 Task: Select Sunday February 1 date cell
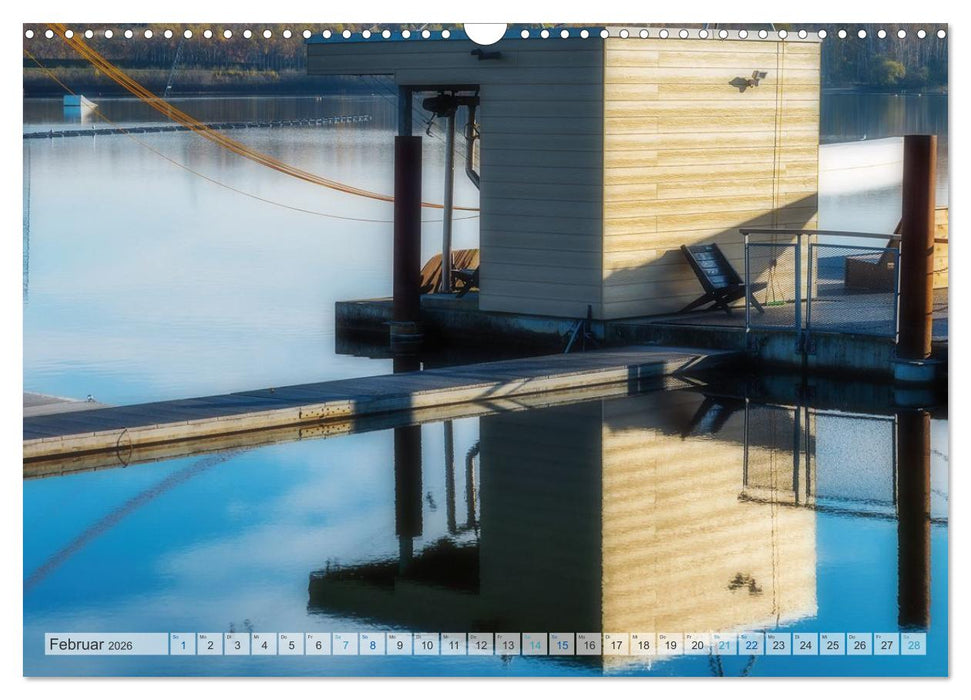(x=183, y=645)
